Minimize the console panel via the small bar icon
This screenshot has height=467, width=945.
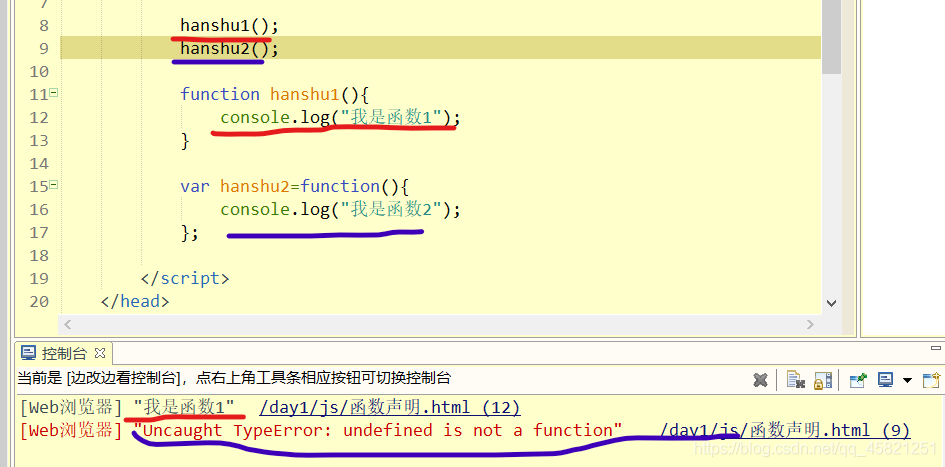coord(936,348)
